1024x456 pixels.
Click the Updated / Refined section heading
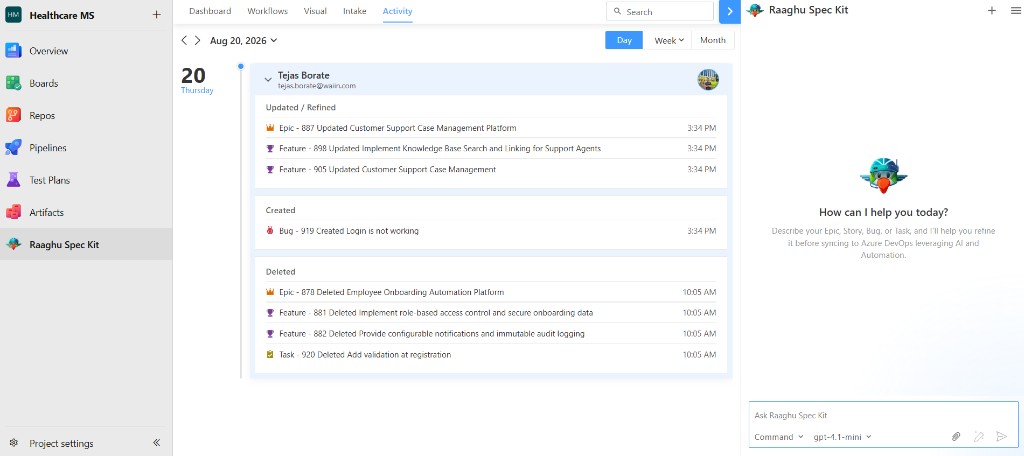300,107
